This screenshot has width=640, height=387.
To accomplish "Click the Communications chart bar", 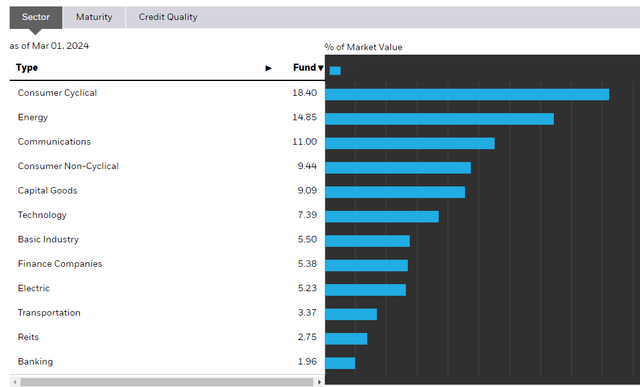I will click(x=410, y=143).
